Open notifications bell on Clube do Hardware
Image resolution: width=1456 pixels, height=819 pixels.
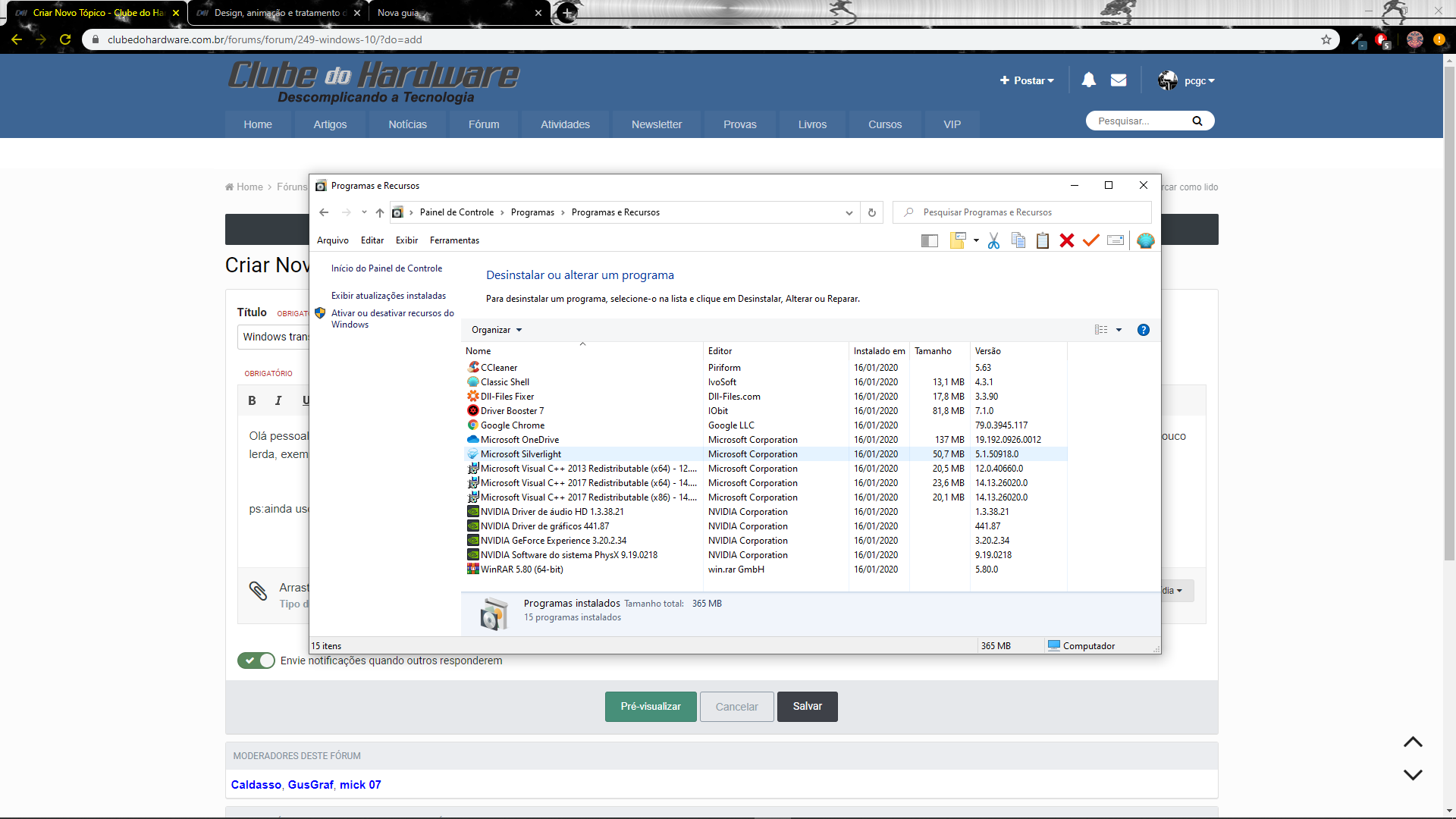(x=1088, y=80)
